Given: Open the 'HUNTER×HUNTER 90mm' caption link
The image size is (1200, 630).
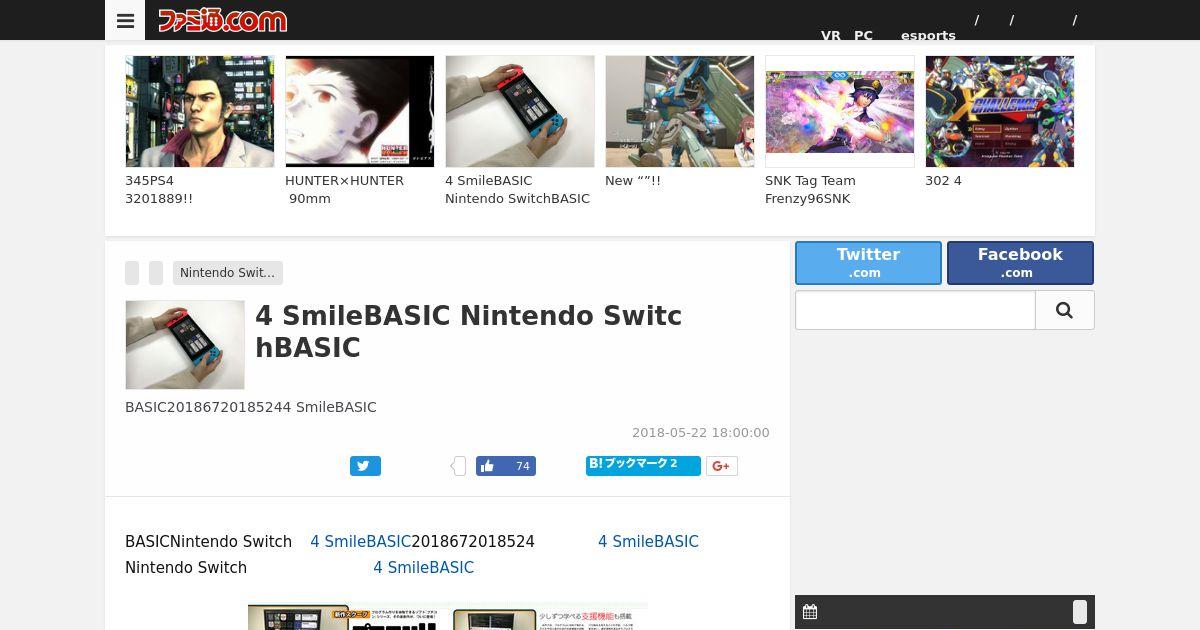Looking at the screenshot, I should coord(345,190).
